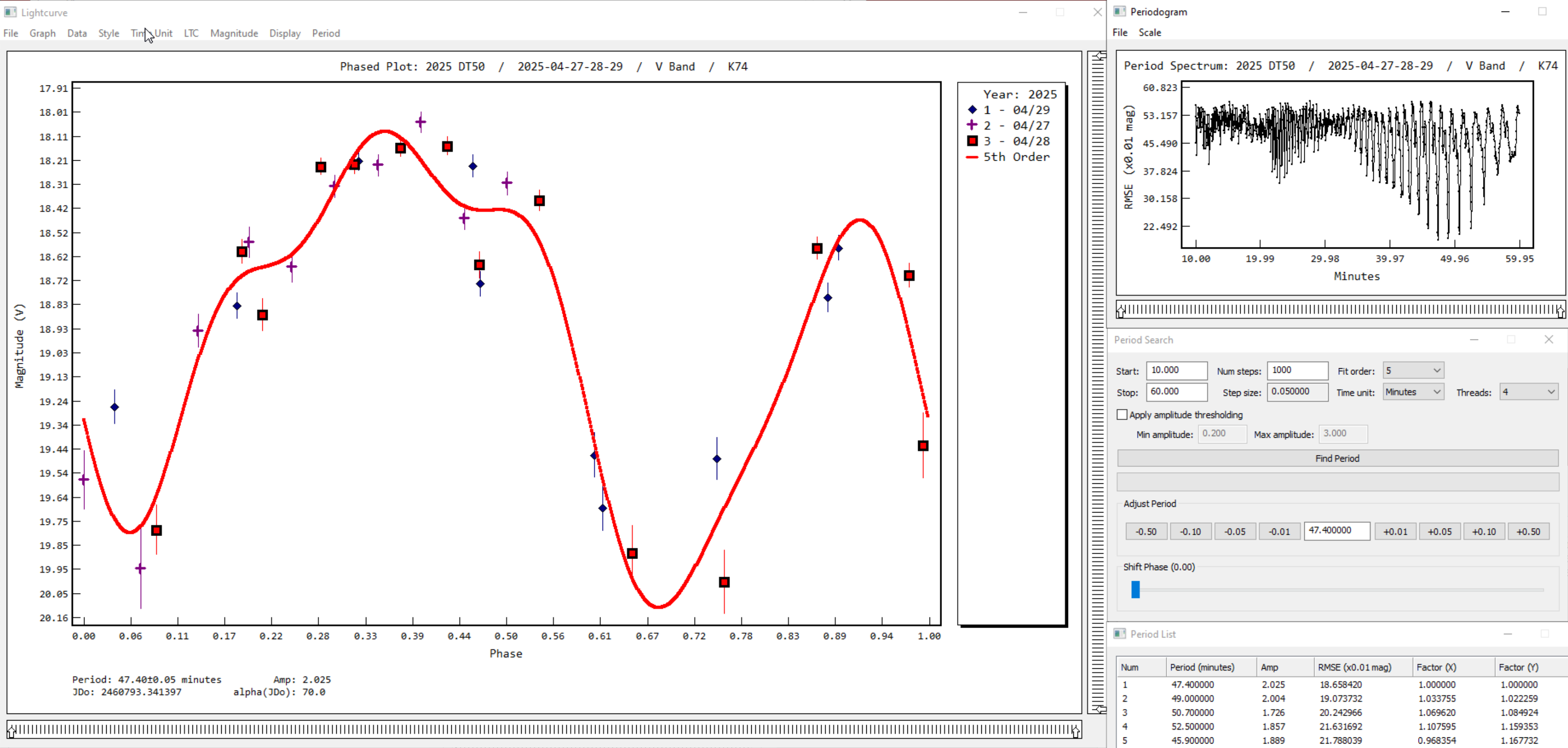Image resolution: width=1568 pixels, height=748 pixels.
Task: Select period list row 45.900000
Action: 1342,740
